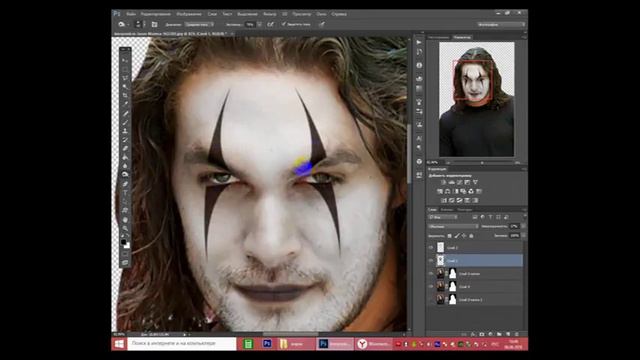640x360 pixels.
Task: Add a Brightness/Contrast adjustment
Action: point(444,182)
